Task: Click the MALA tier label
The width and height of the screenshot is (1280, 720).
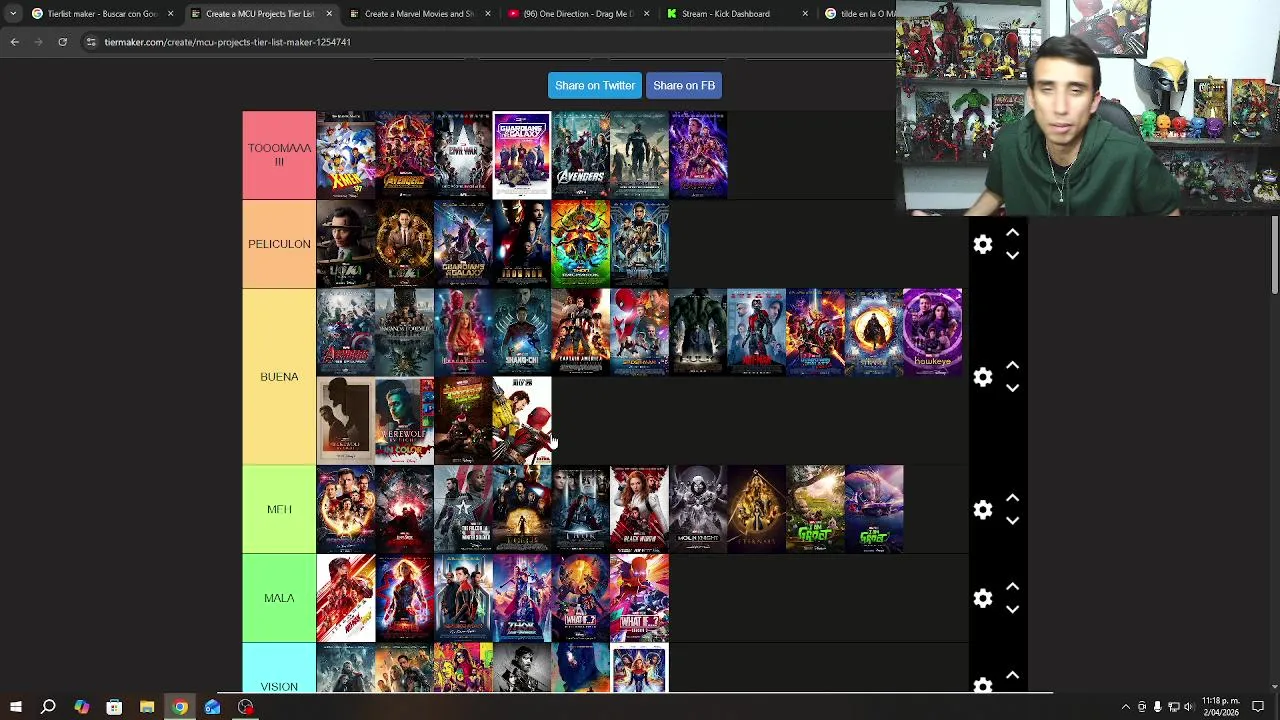Action: click(279, 598)
